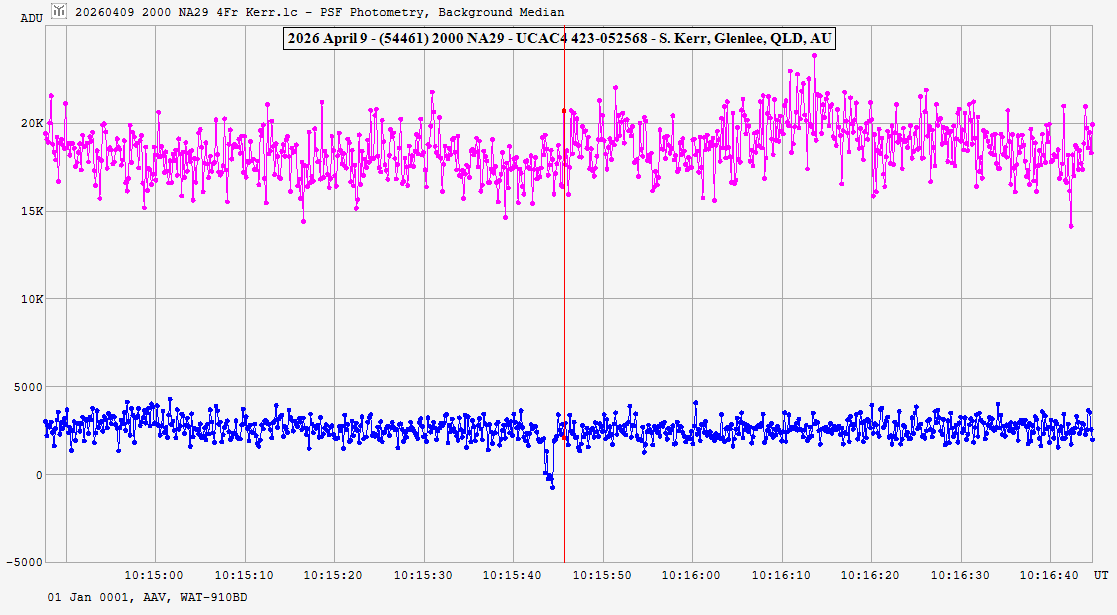
Task: Click the chart title box for 2000 NA29
Action: click(559, 39)
